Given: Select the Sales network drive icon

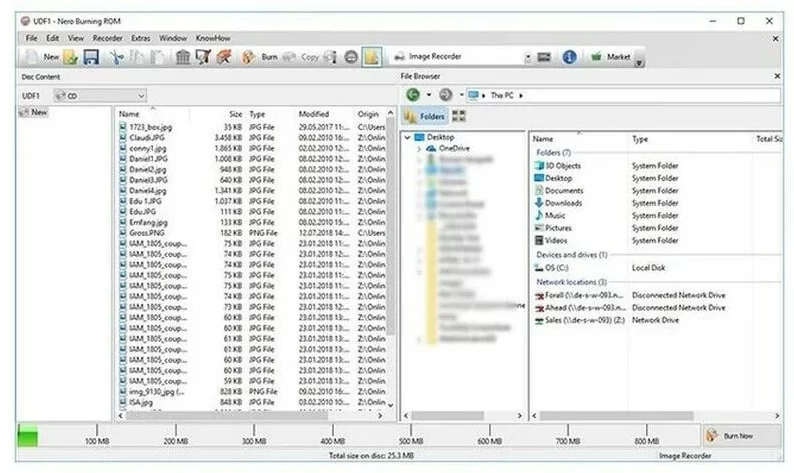Looking at the screenshot, I should [x=539, y=320].
